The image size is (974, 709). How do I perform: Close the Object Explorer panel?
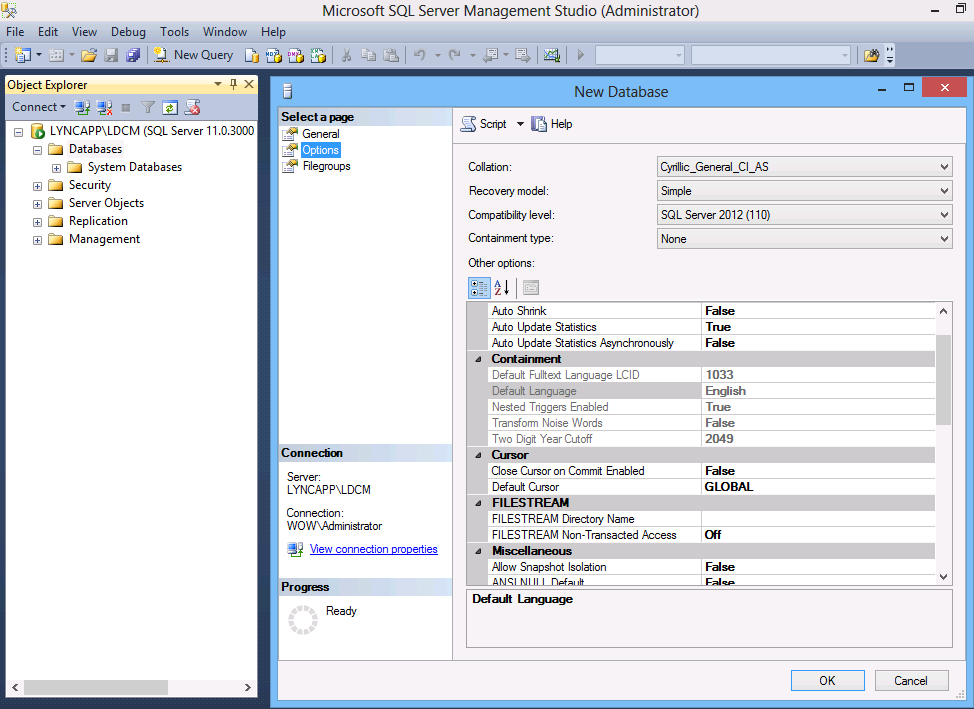pyautogui.click(x=249, y=84)
